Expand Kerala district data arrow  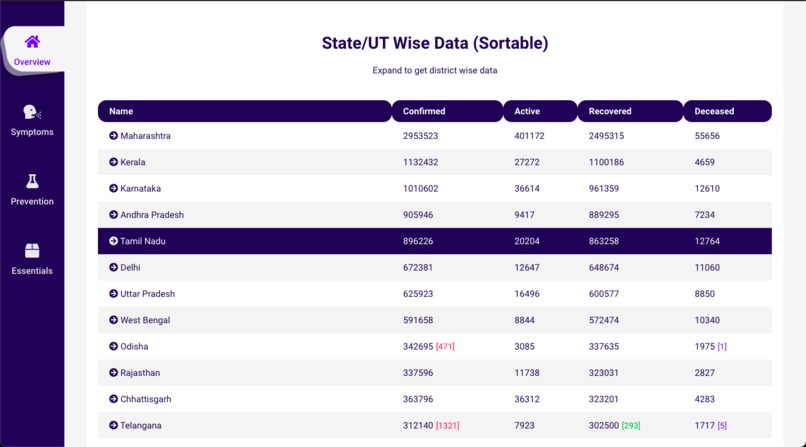pyautogui.click(x=114, y=162)
